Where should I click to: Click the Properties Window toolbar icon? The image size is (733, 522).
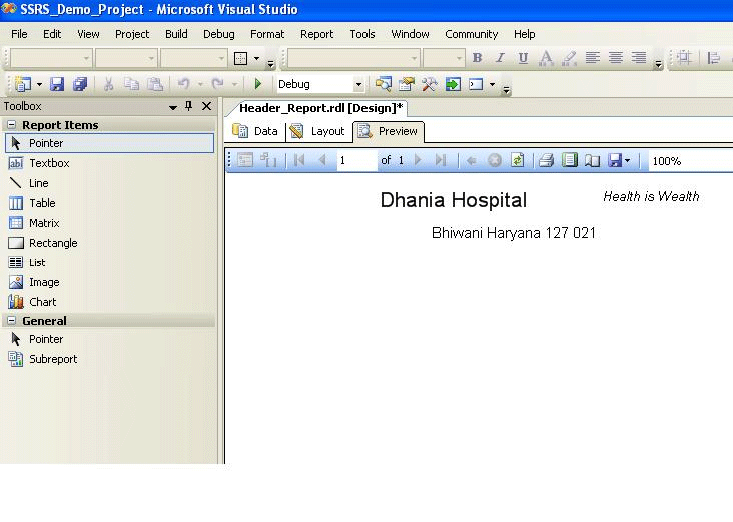pos(407,84)
